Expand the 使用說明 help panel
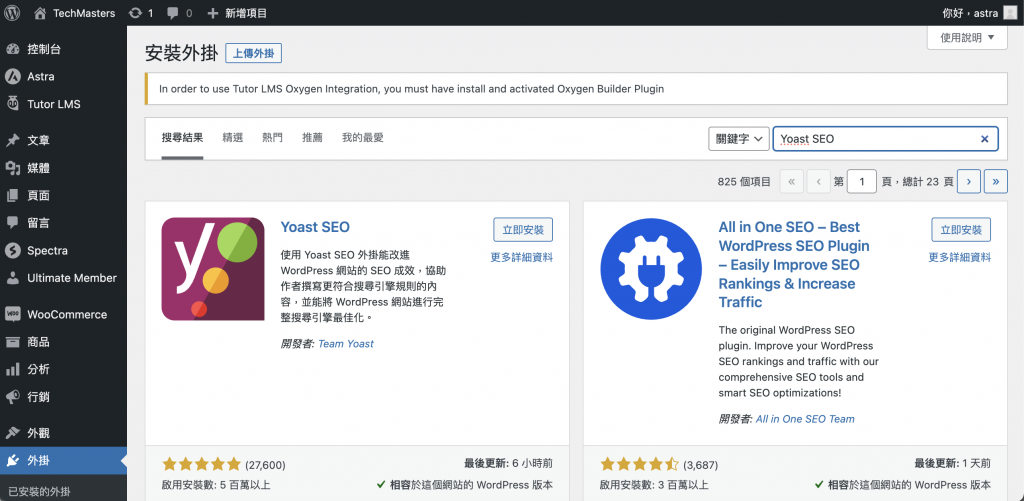The width and height of the screenshot is (1024, 501). point(968,38)
